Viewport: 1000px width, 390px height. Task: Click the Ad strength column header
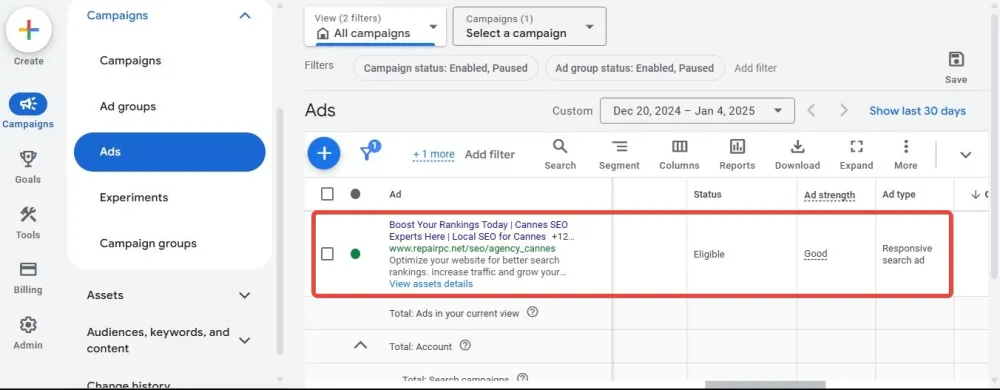pyautogui.click(x=829, y=194)
